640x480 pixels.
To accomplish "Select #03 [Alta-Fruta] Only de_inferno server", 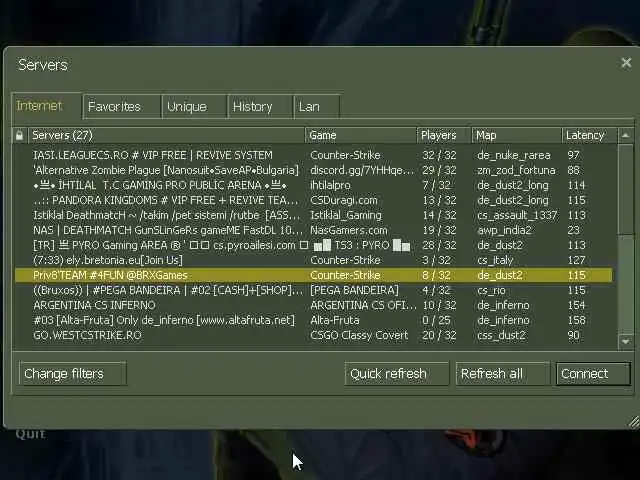I will 313,320.
